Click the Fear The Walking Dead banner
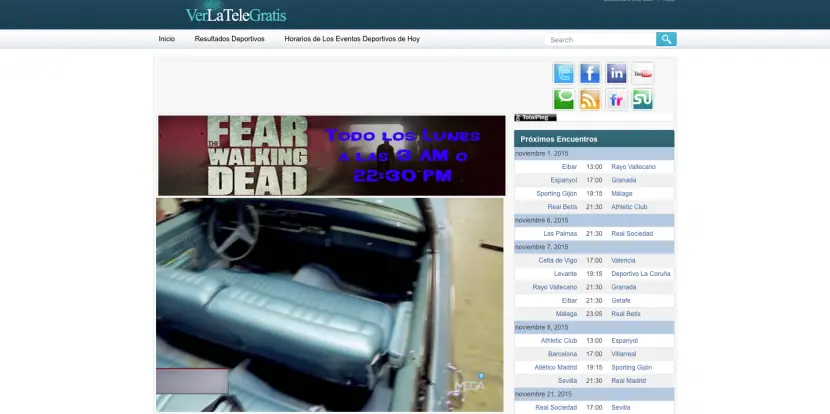Screen dimensions: 830x414 tap(332, 156)
